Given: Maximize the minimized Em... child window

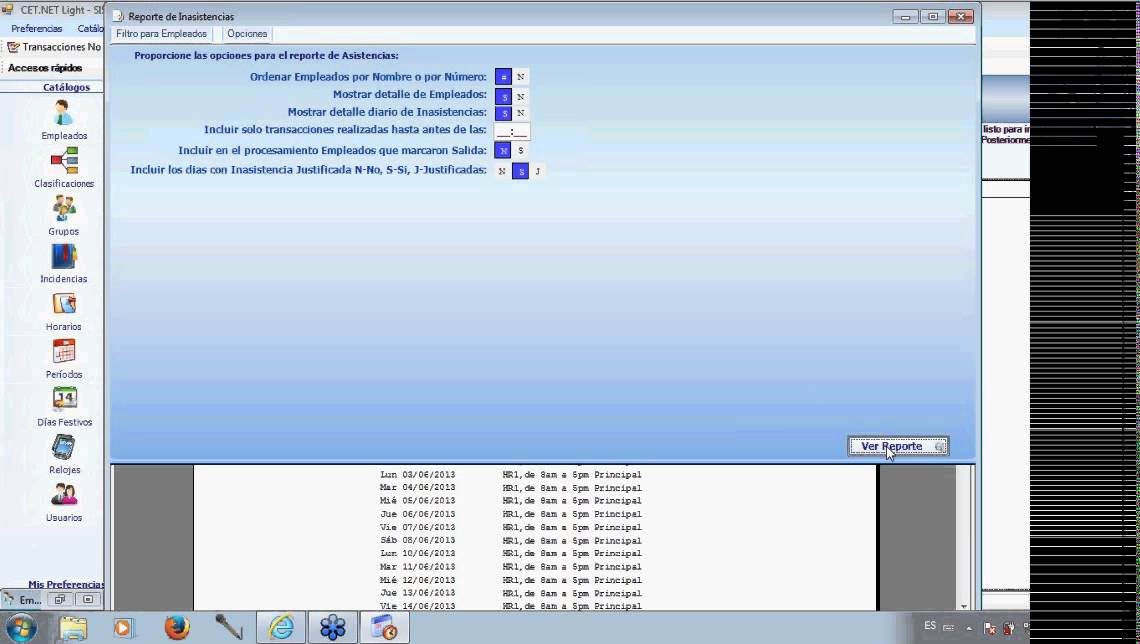Looking at the screenshot, I should click(88, 600).
